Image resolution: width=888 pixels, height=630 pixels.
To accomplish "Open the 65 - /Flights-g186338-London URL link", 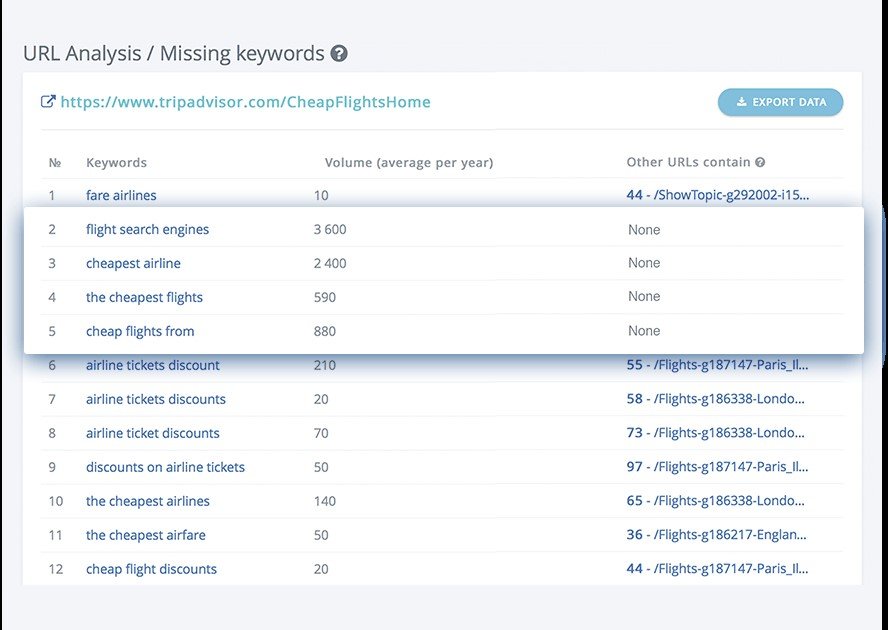I will pyautogui.click(x=715, y=501).
